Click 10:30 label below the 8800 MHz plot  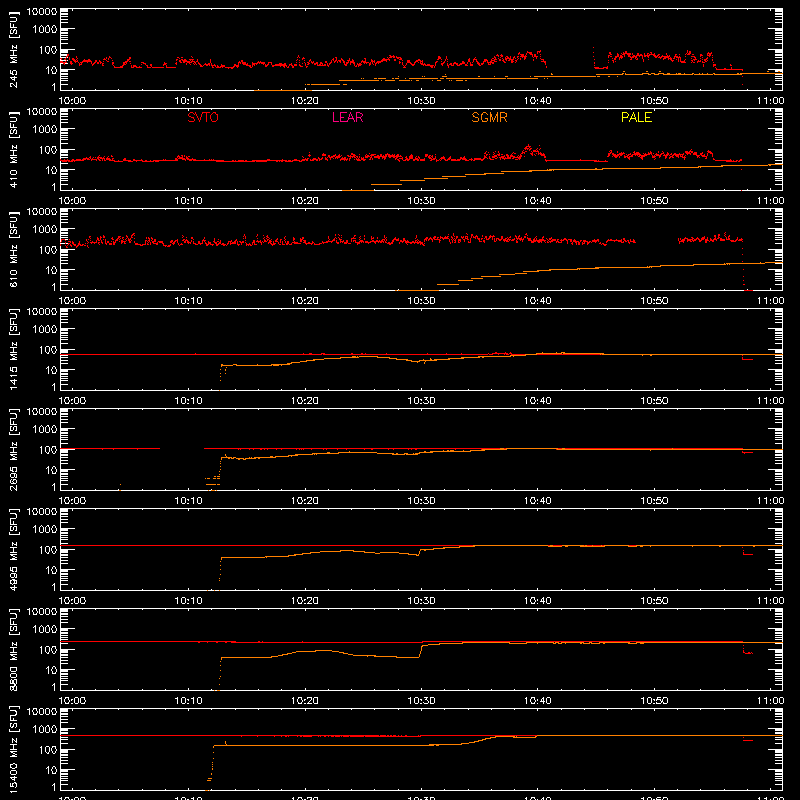click(x=421, y=701)
